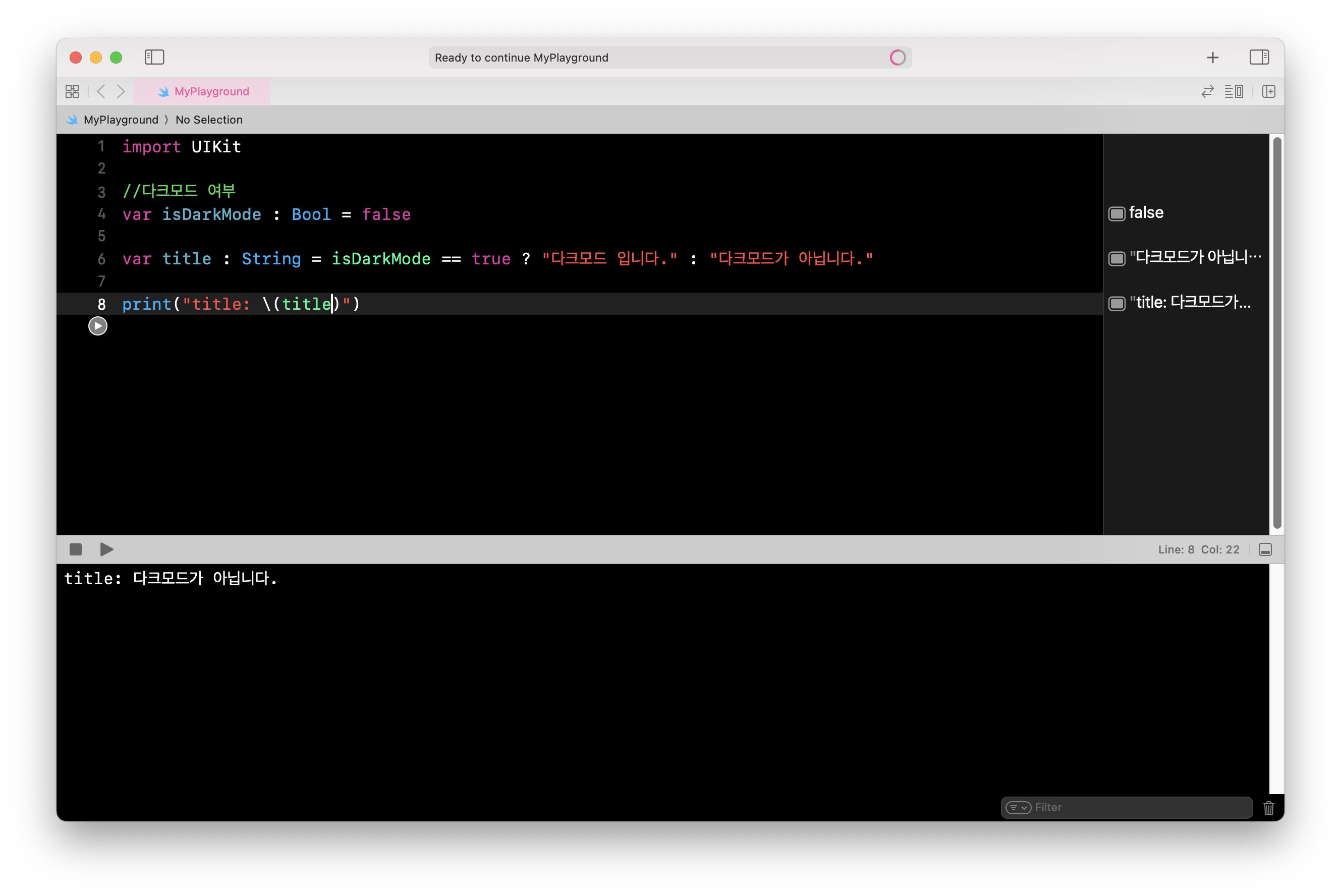Image resolution: width=1341 pixels, height=896 pixels.
Task: Show inline result for title string value
Action: click(1116, 258)
